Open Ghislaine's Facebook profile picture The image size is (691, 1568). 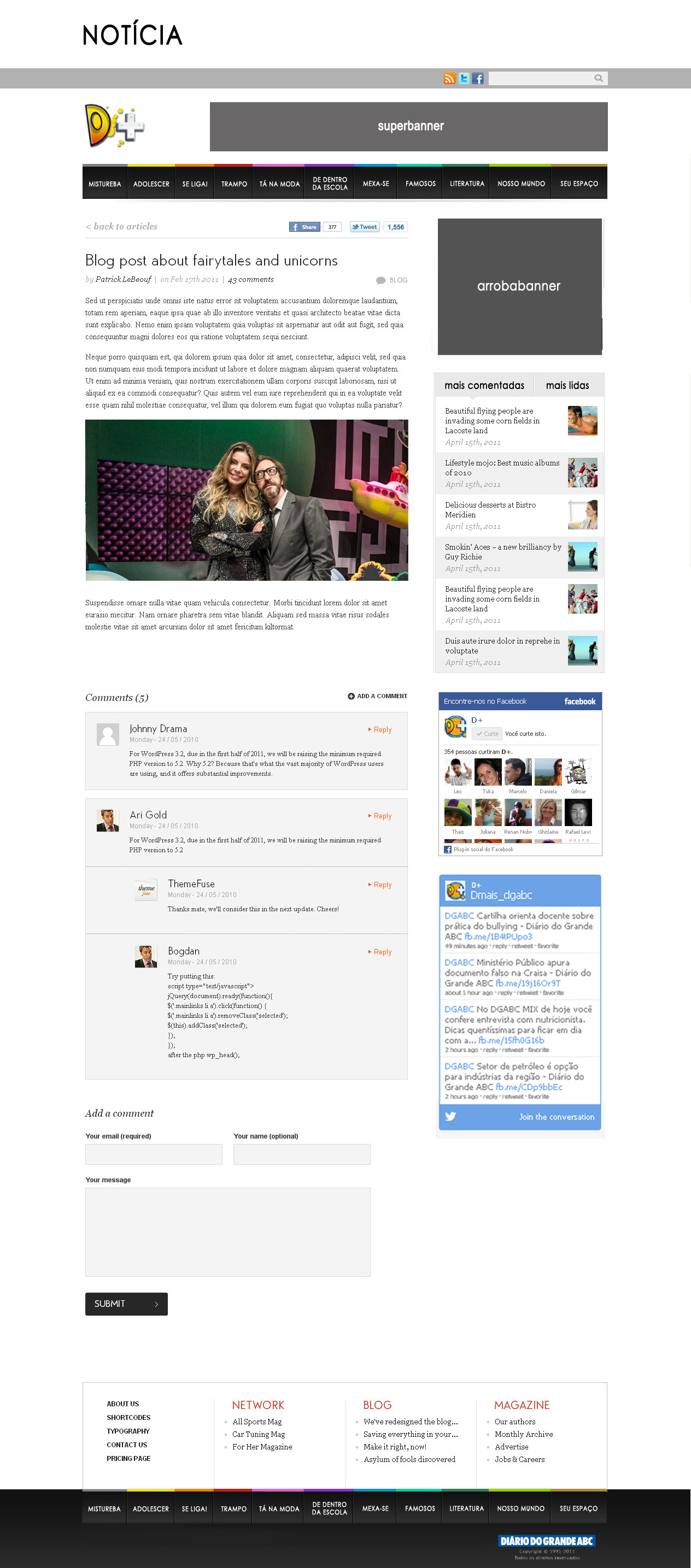point(548,812)
